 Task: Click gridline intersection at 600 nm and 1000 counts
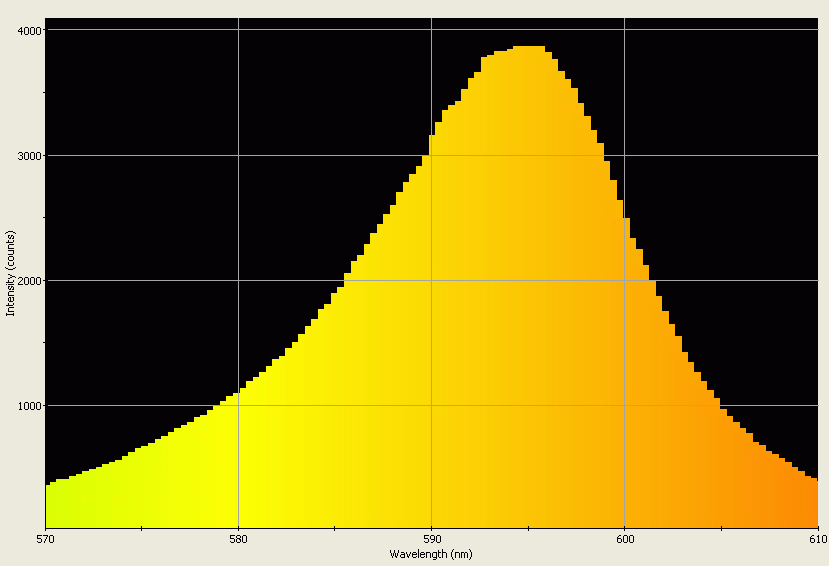pos(624,405)
